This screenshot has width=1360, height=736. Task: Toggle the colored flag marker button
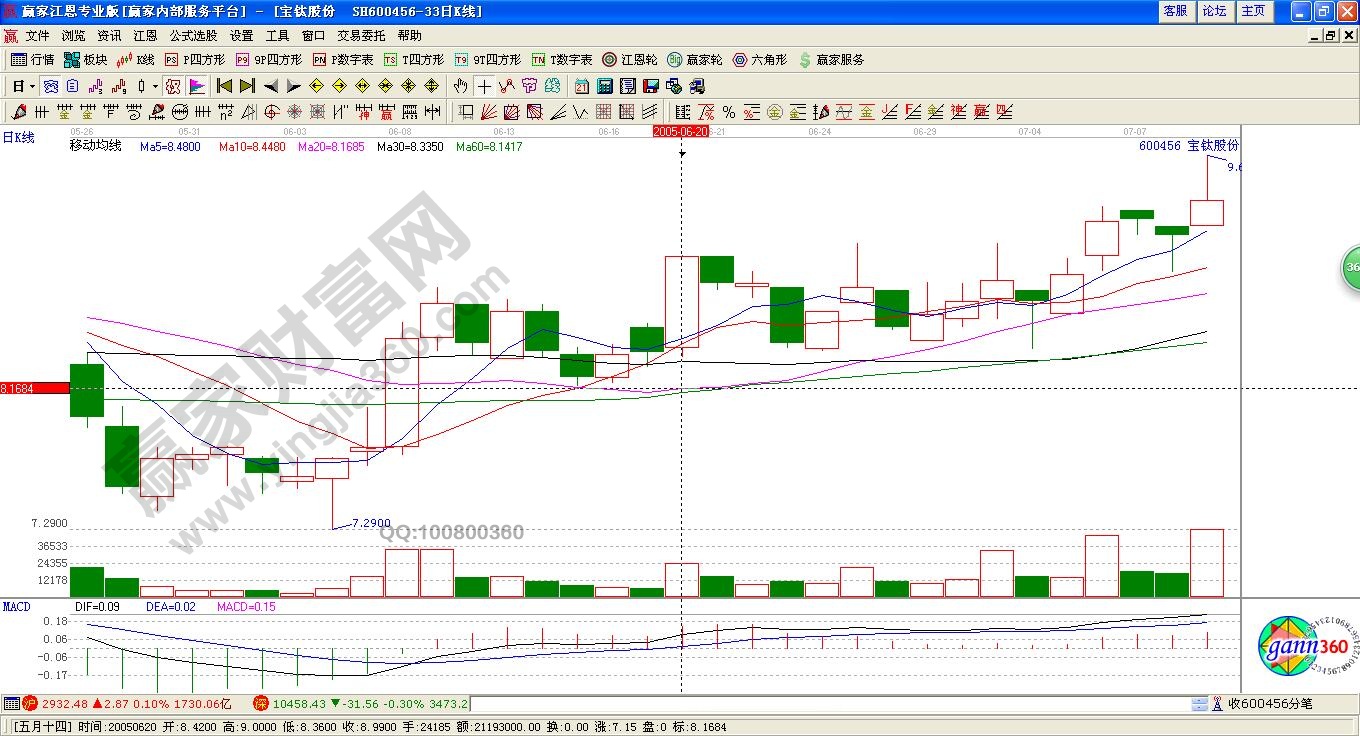197,86
